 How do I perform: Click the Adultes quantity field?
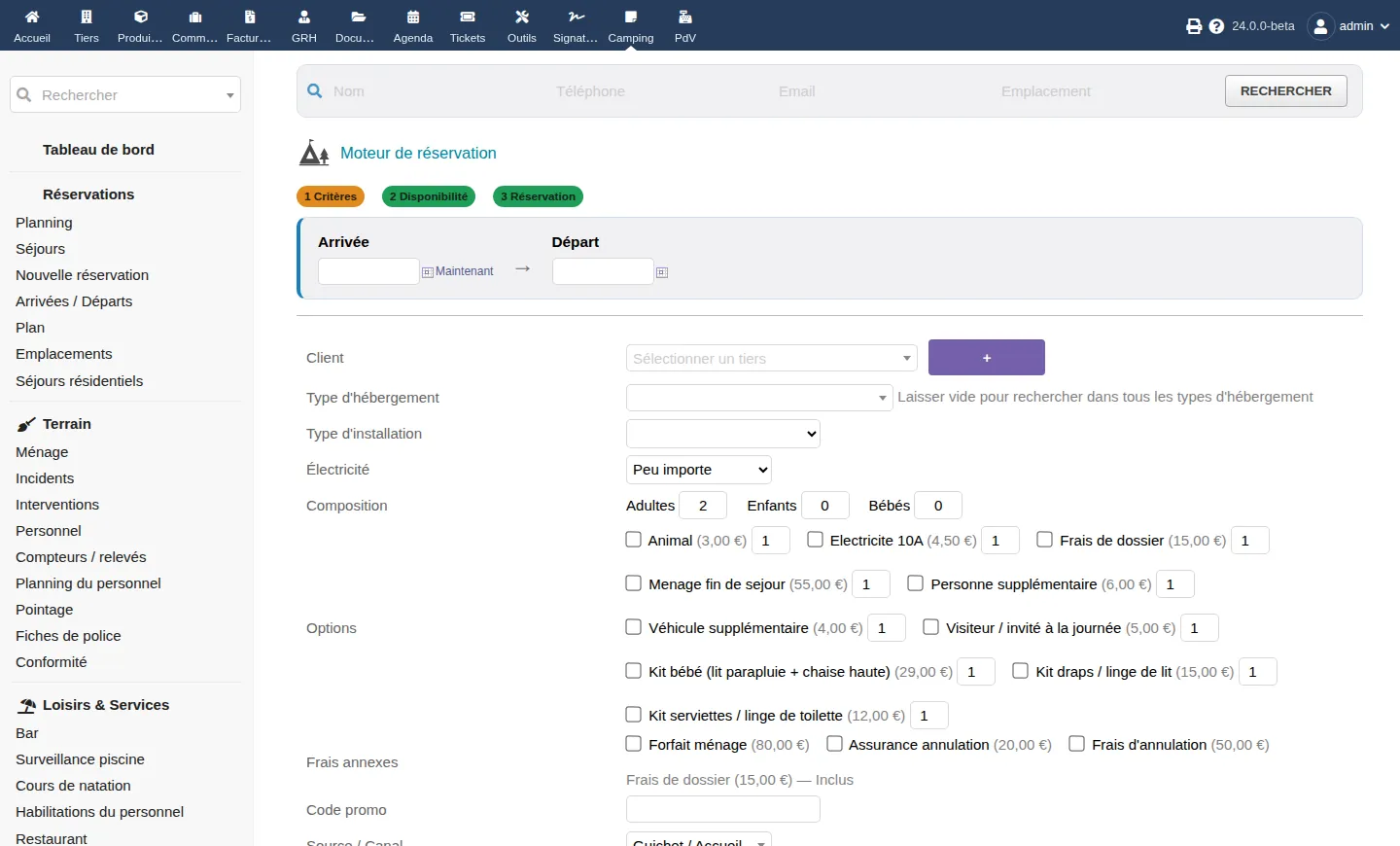pyautogui.click(x=703, y=506)
